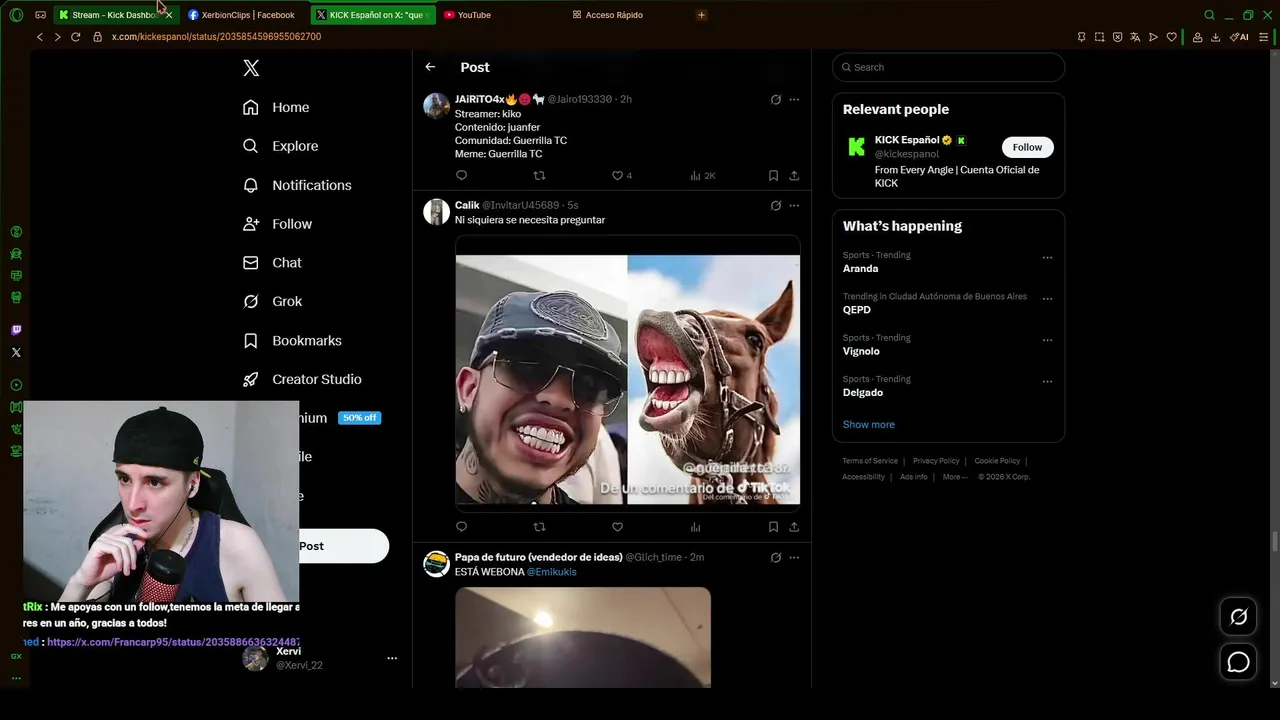Open more options for Aranda trend
1280x720 pixels.
coord(1047,257)
